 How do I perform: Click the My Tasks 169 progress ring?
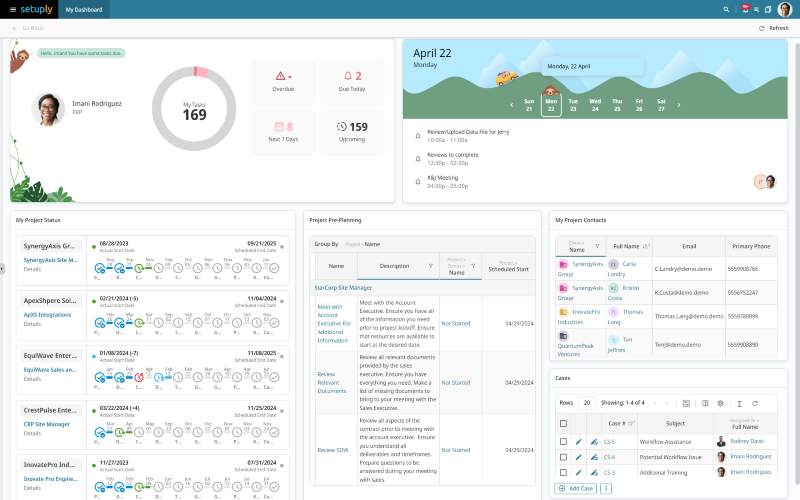194,108
